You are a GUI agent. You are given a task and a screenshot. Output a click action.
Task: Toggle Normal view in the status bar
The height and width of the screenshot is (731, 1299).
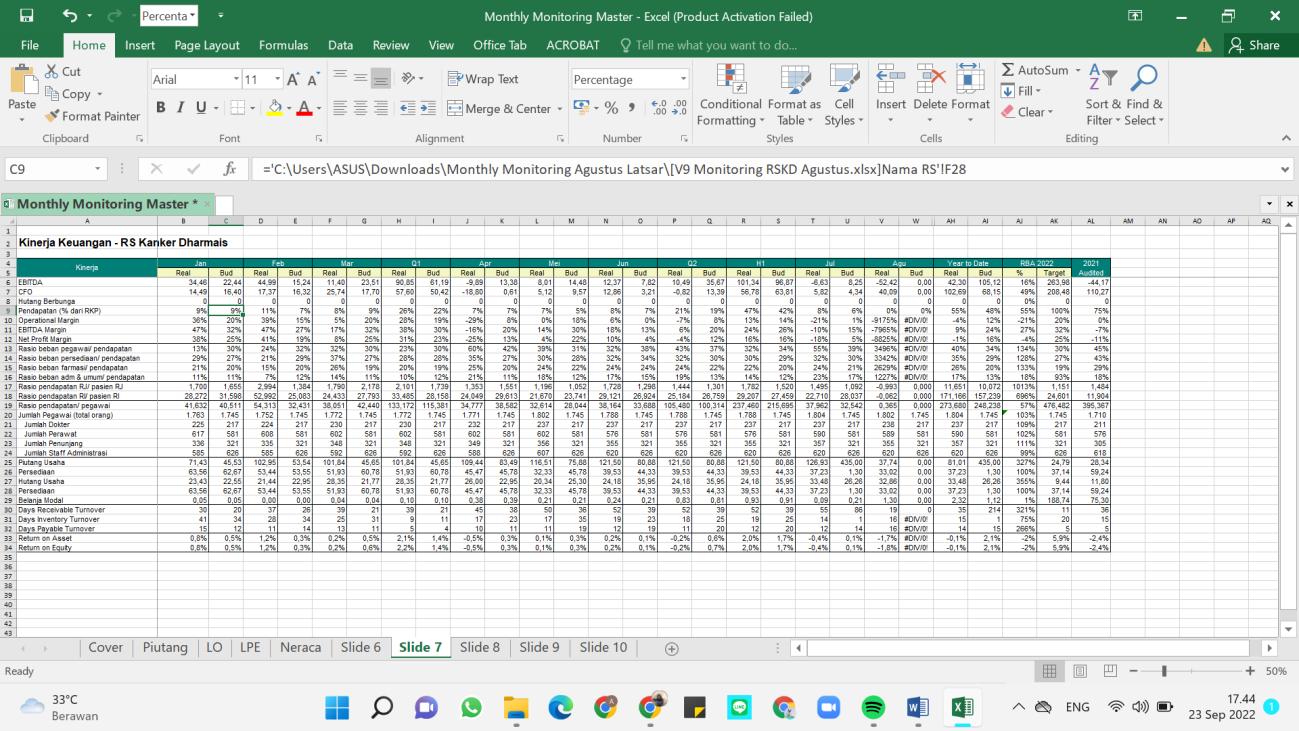point(1050,672)
